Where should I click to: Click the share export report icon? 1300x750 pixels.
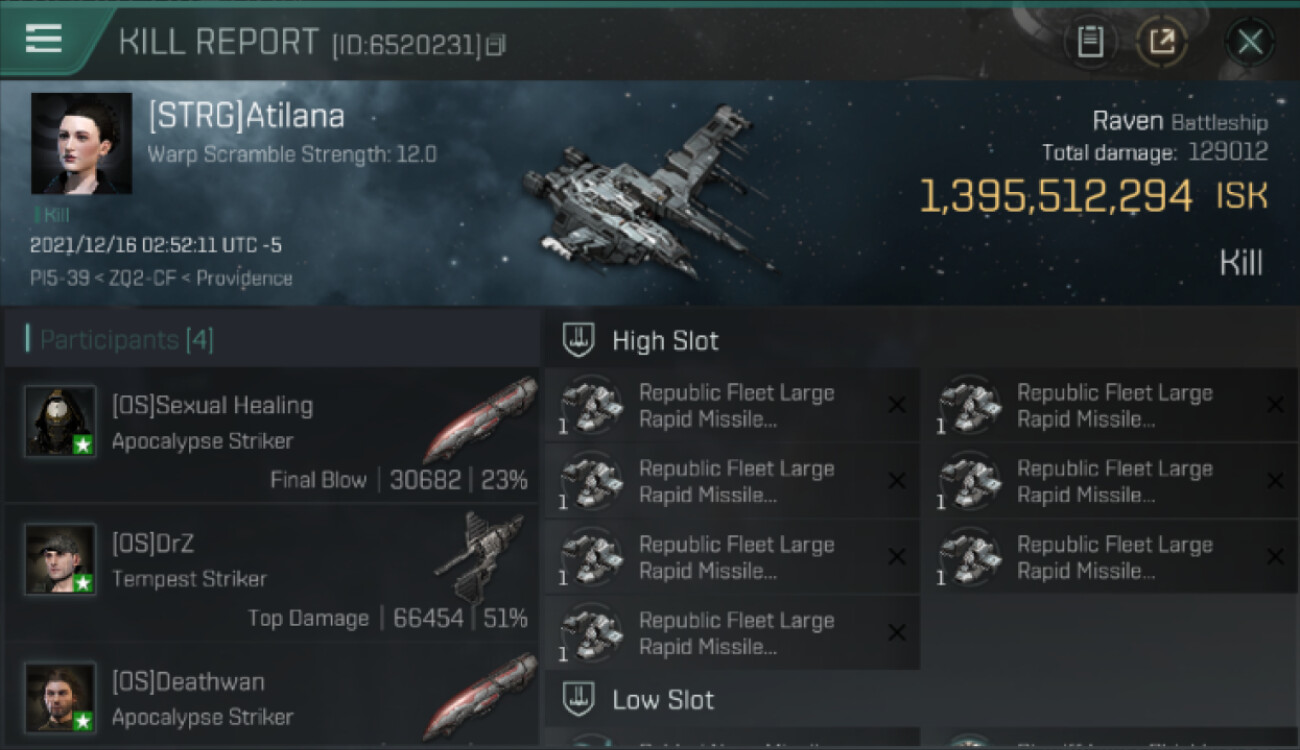click(1162, 42)
